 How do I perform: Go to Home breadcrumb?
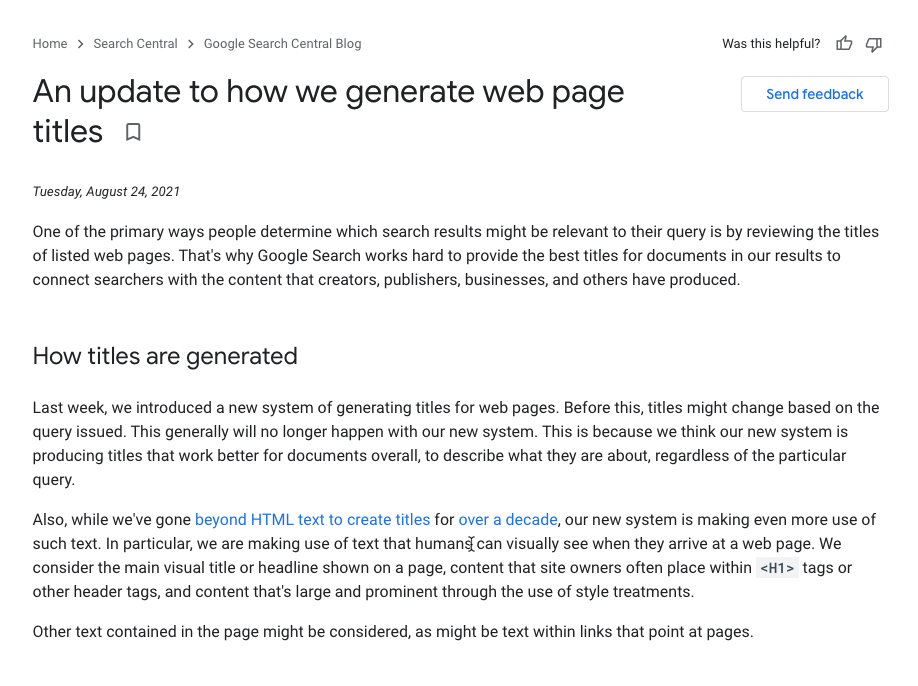pos(50,44)
